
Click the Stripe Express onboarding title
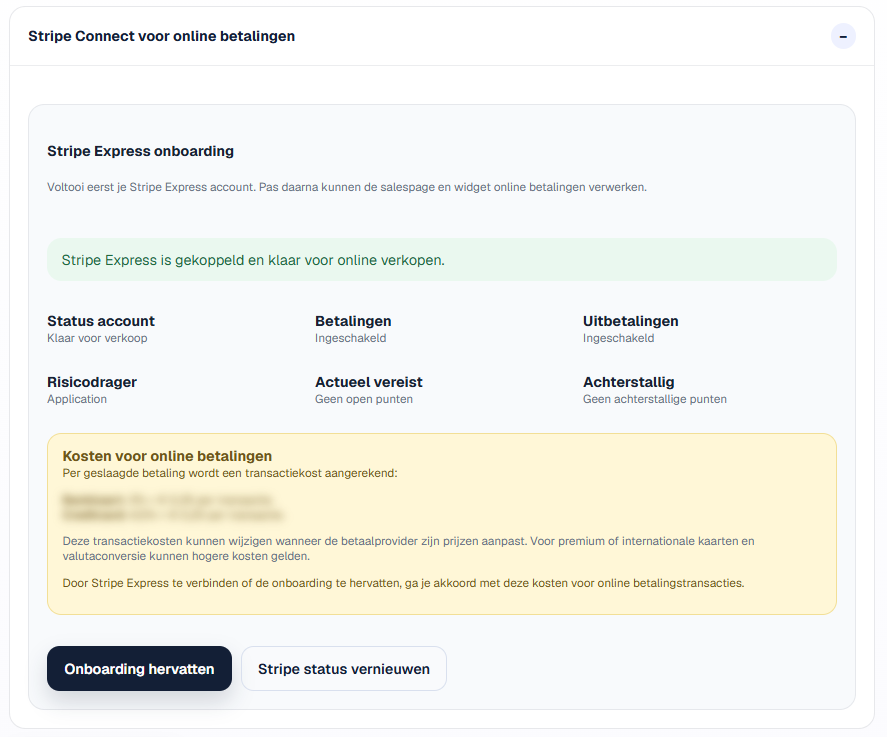[140, 151]
